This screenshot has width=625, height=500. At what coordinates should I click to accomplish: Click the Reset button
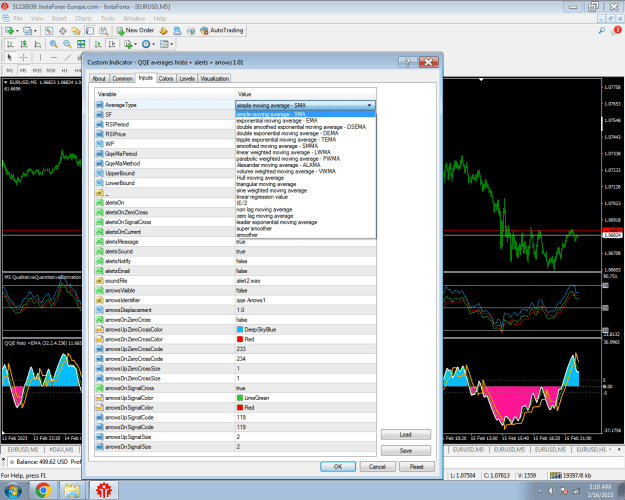[417, 467]
